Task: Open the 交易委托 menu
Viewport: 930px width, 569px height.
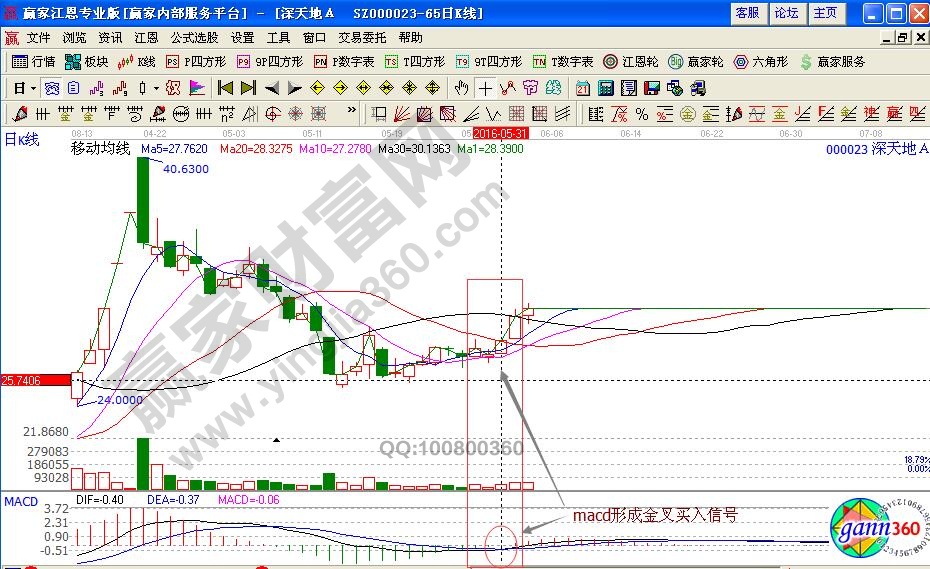Action: pyautogui.click(x=361, y=38)
